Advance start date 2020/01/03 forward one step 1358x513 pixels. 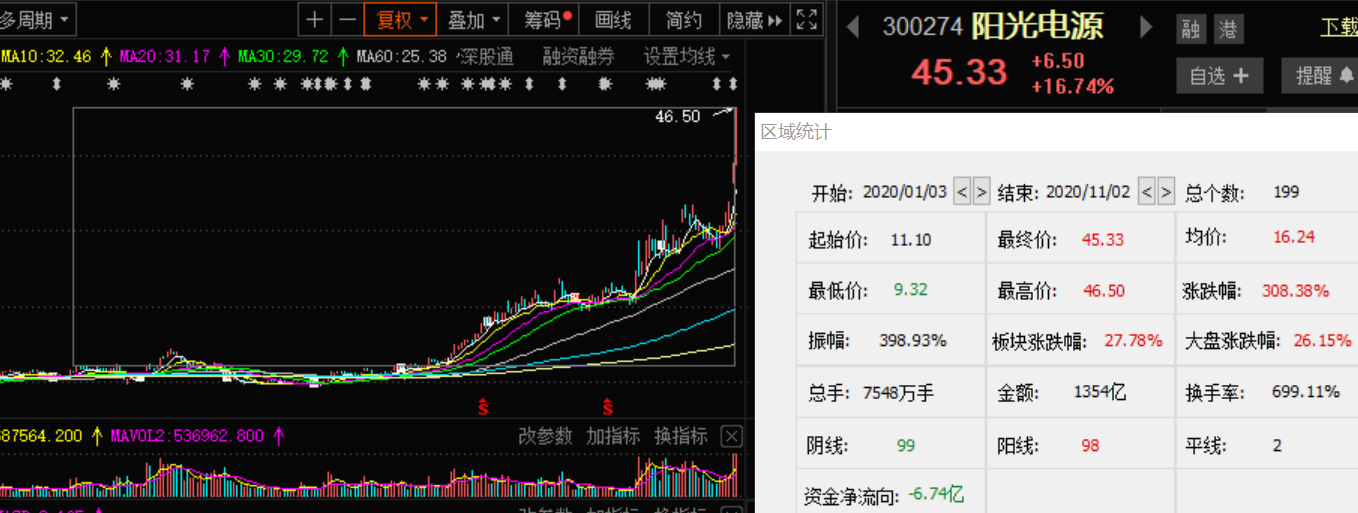982,192
